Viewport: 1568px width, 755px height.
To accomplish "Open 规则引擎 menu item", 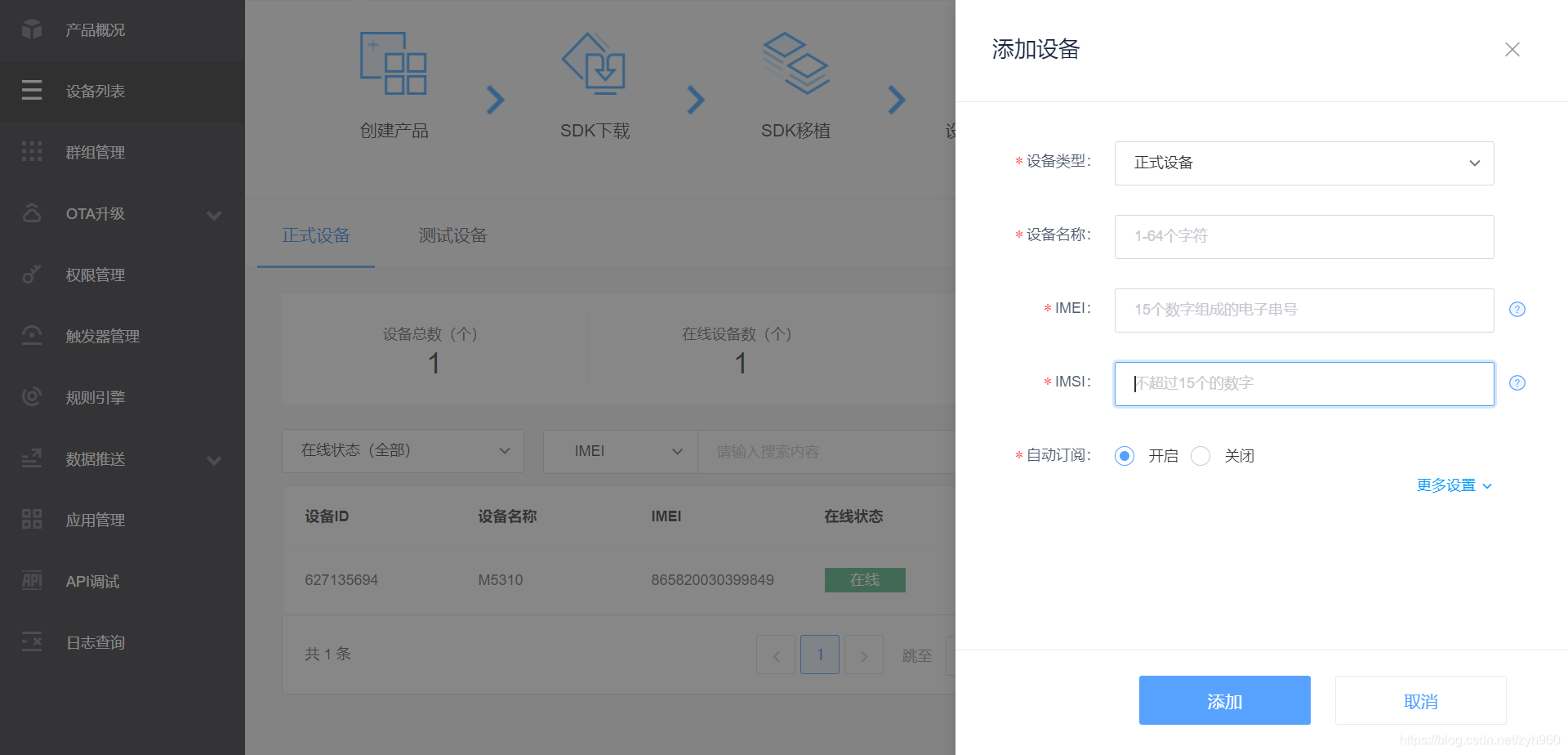I will (122, 398).
